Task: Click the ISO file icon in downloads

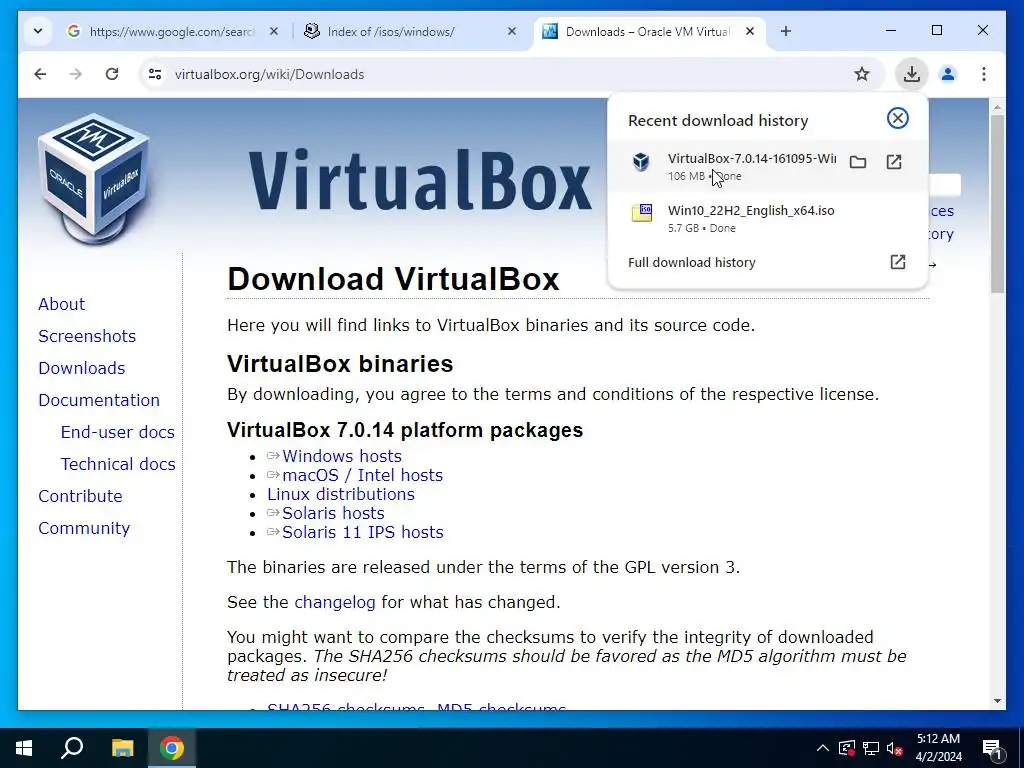Action: pos(642,213)
